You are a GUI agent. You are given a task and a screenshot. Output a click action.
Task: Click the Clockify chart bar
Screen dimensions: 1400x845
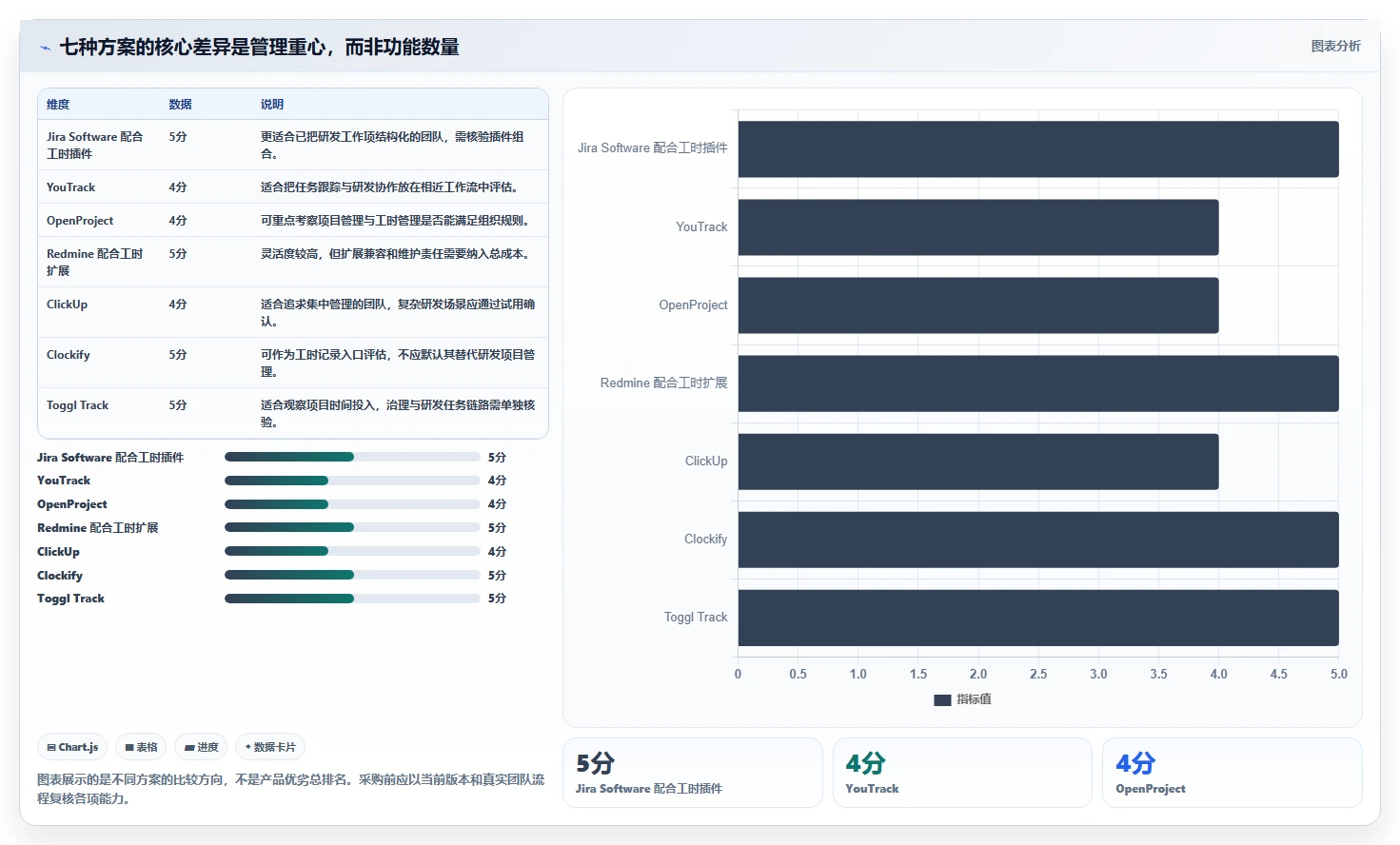coord(1038,540)
